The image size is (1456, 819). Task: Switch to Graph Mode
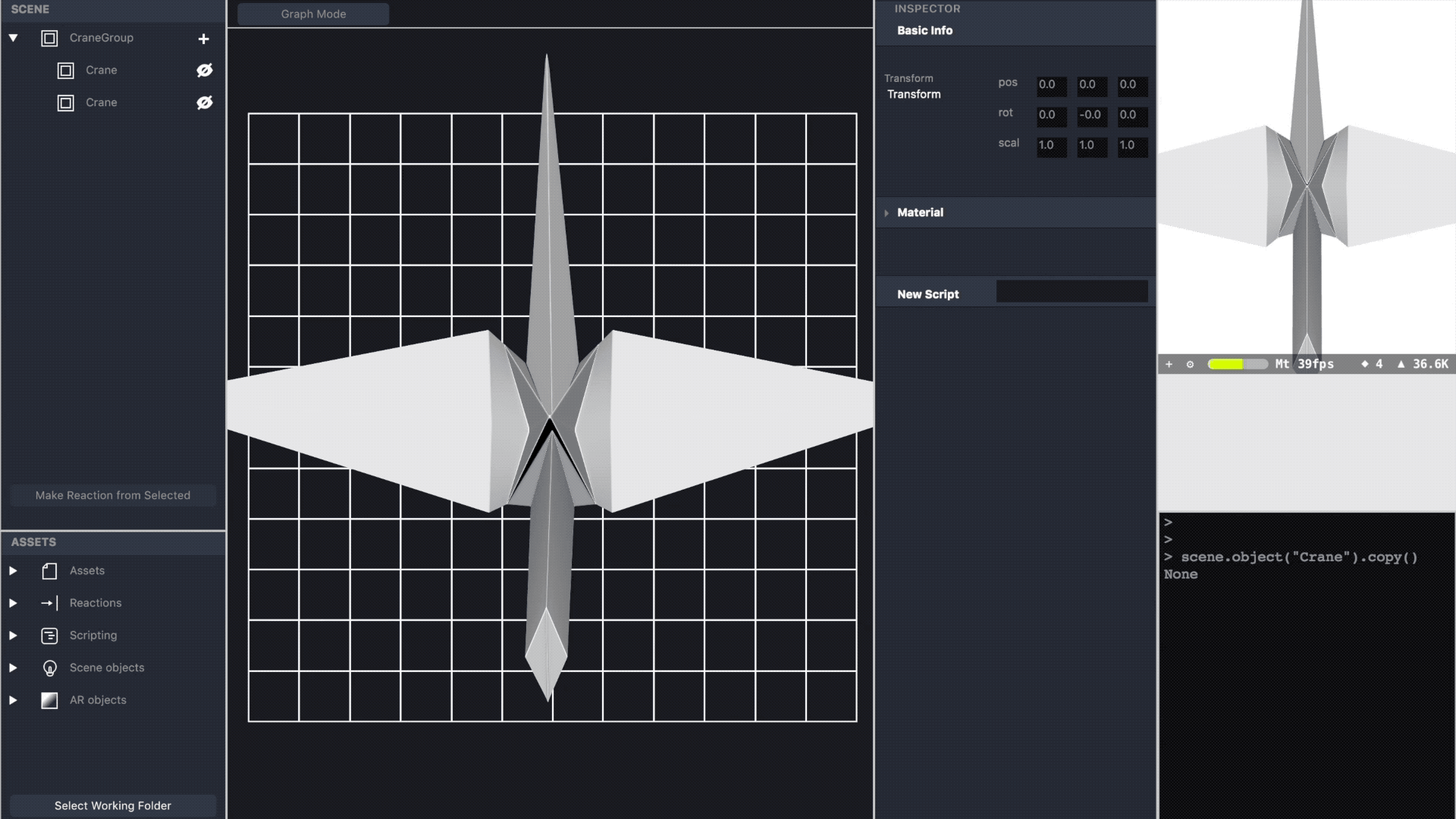pos(313,14)
